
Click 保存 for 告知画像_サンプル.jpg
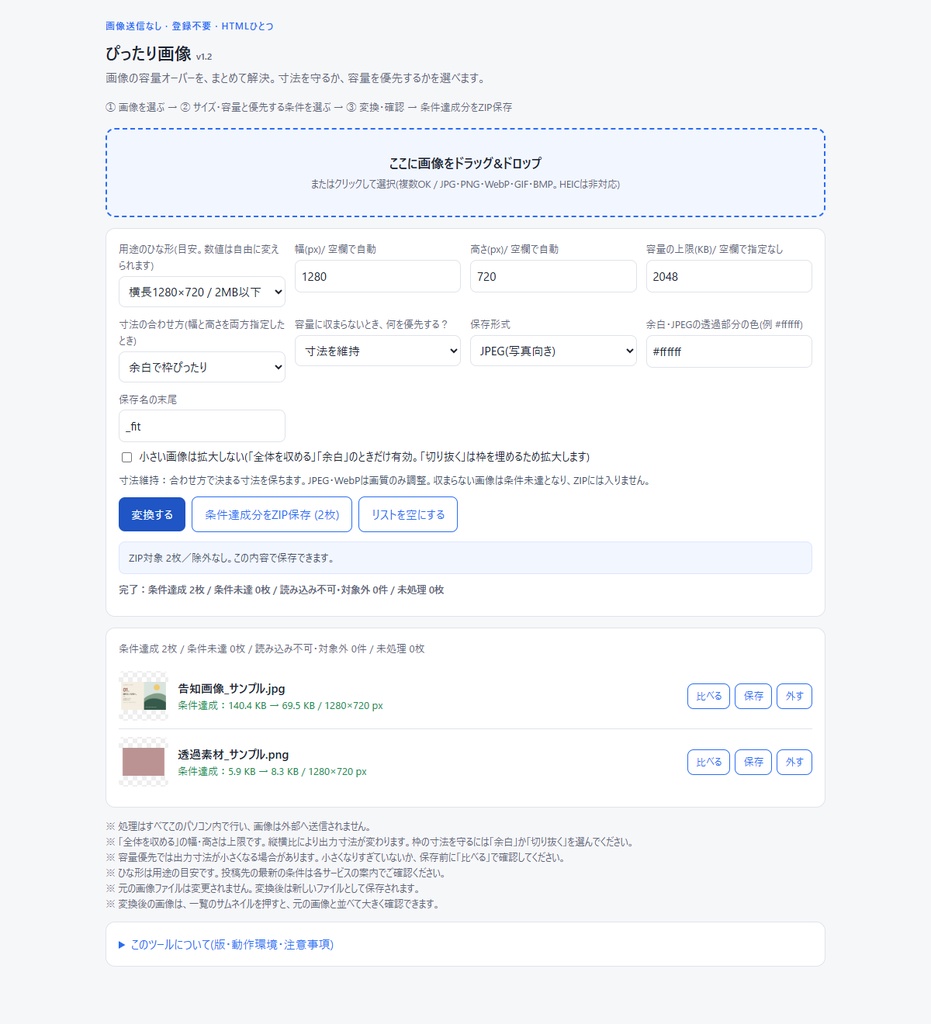pyautogui.click(x=753, y=696)
